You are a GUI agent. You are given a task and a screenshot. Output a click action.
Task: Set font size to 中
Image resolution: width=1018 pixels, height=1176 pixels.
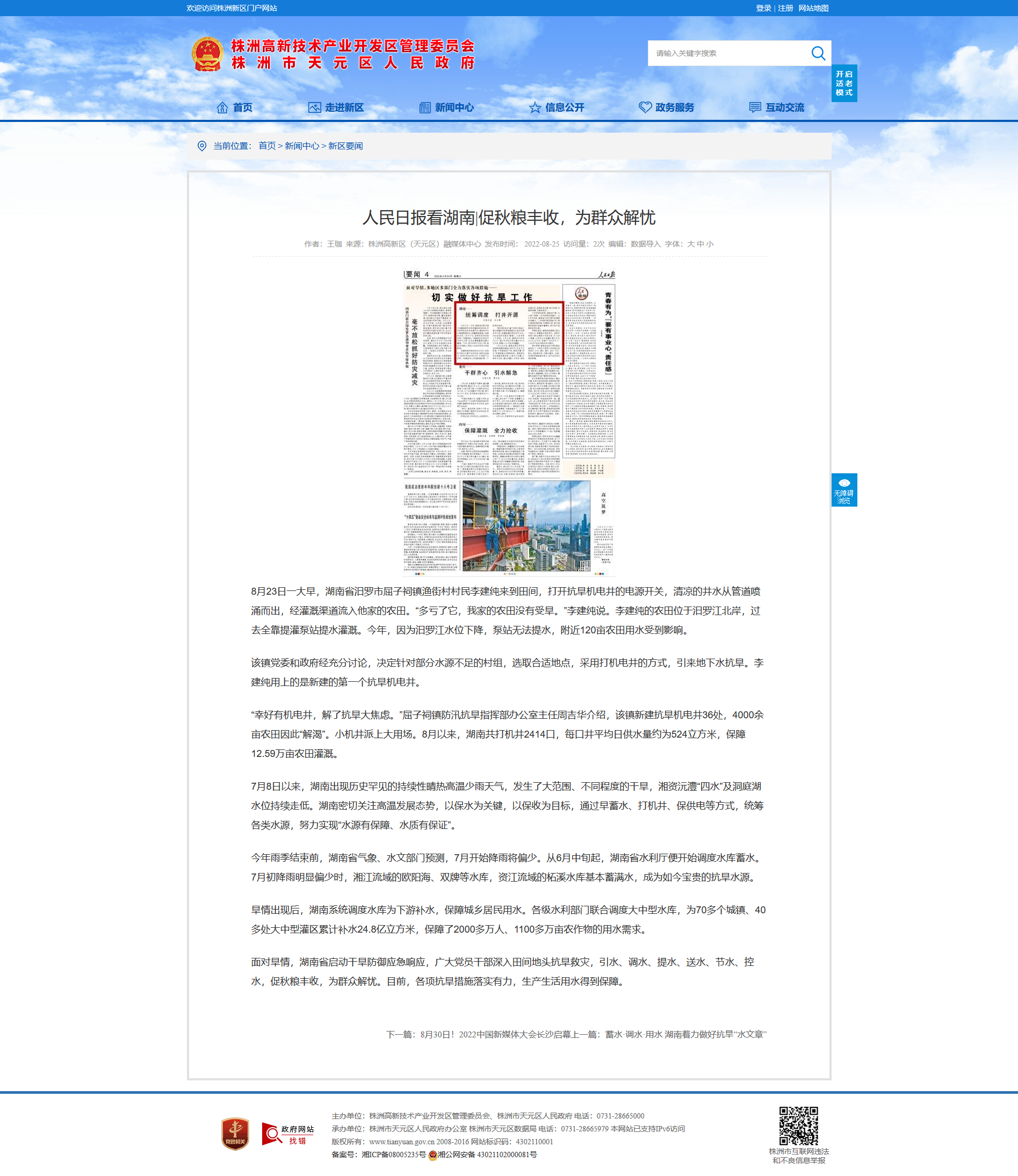[x=701, y=244]
